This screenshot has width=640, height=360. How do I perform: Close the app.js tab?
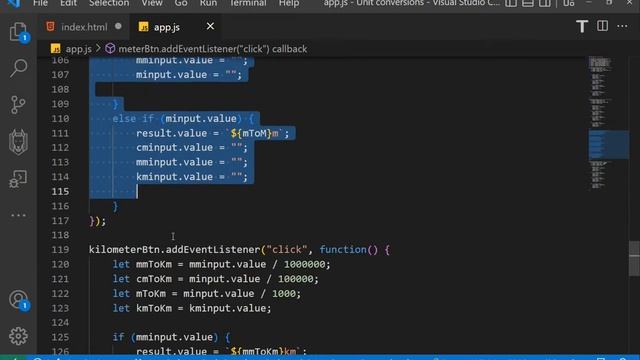(210, 27)
